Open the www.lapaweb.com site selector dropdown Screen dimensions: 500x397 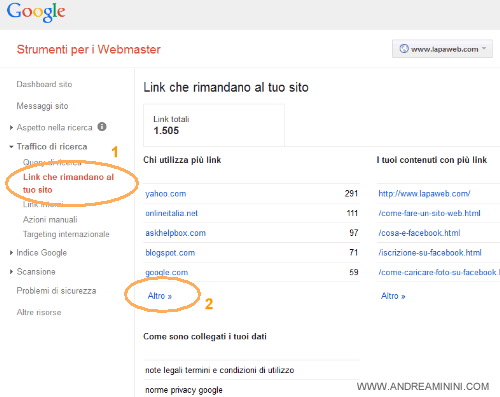tap(442, 49)
